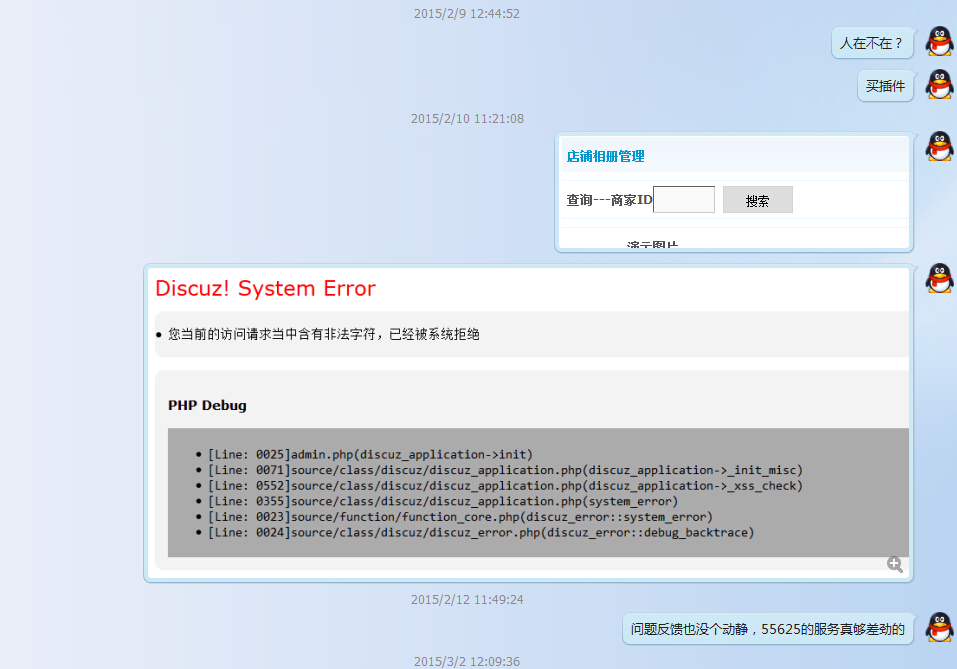Viewport: 957px width, 669px height.
Task: Select the 人在不在？ message bubble
Action: (x=872, y=43)
